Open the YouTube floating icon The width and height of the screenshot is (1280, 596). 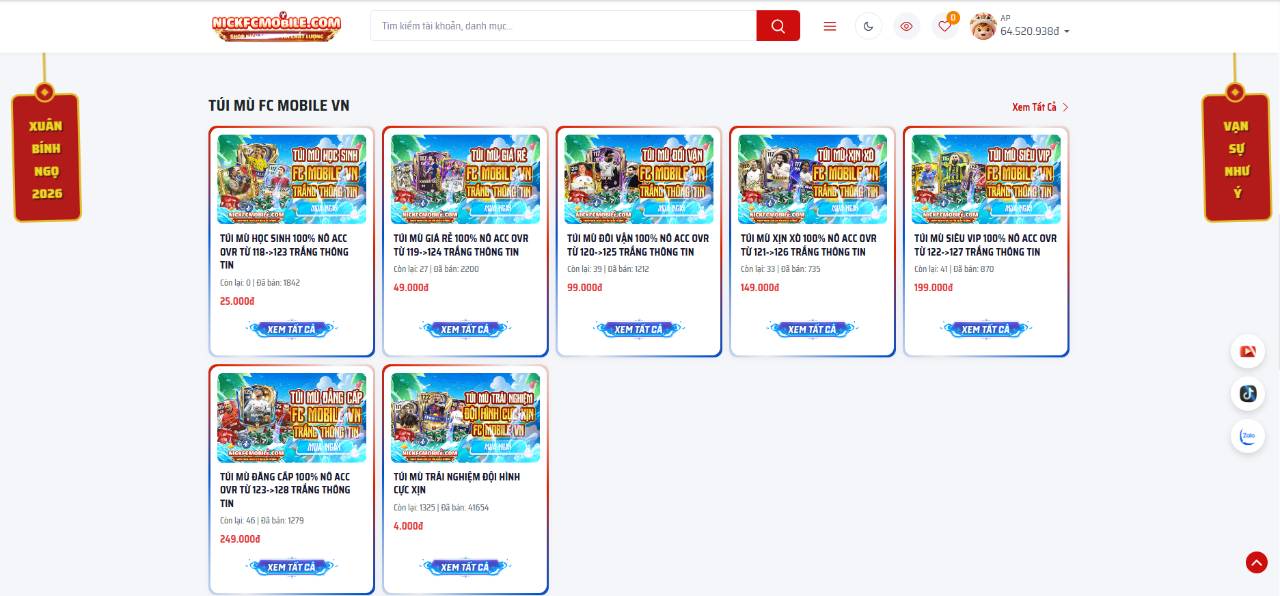tap(1248, 351)
